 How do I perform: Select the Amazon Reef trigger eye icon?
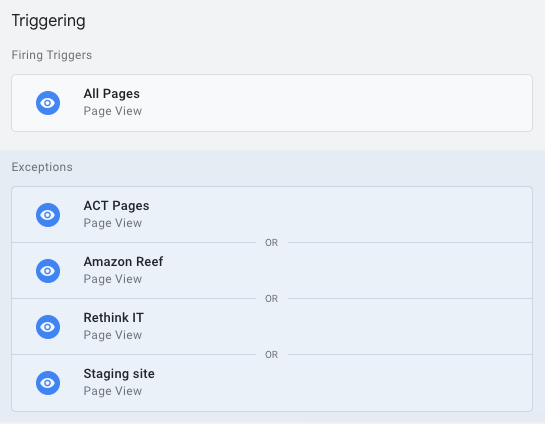pyautogui.click(x=48, y=271)
